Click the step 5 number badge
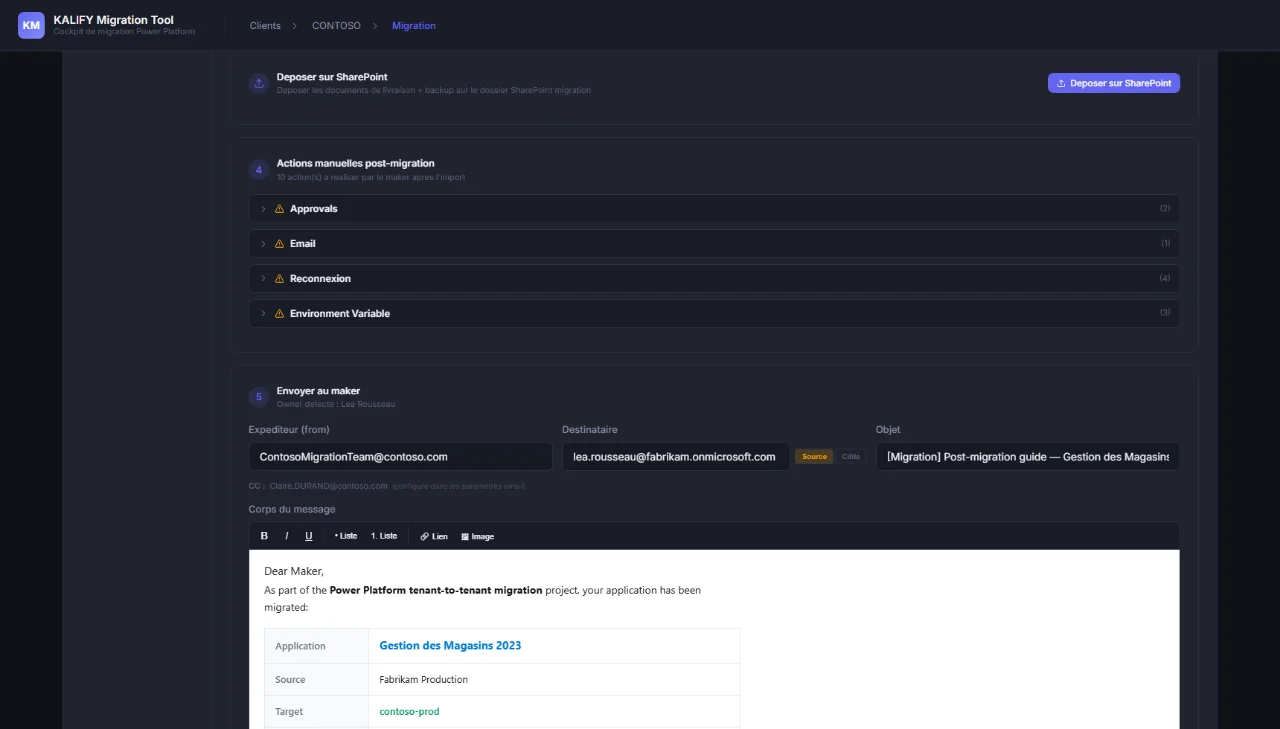 click(259, 397)
